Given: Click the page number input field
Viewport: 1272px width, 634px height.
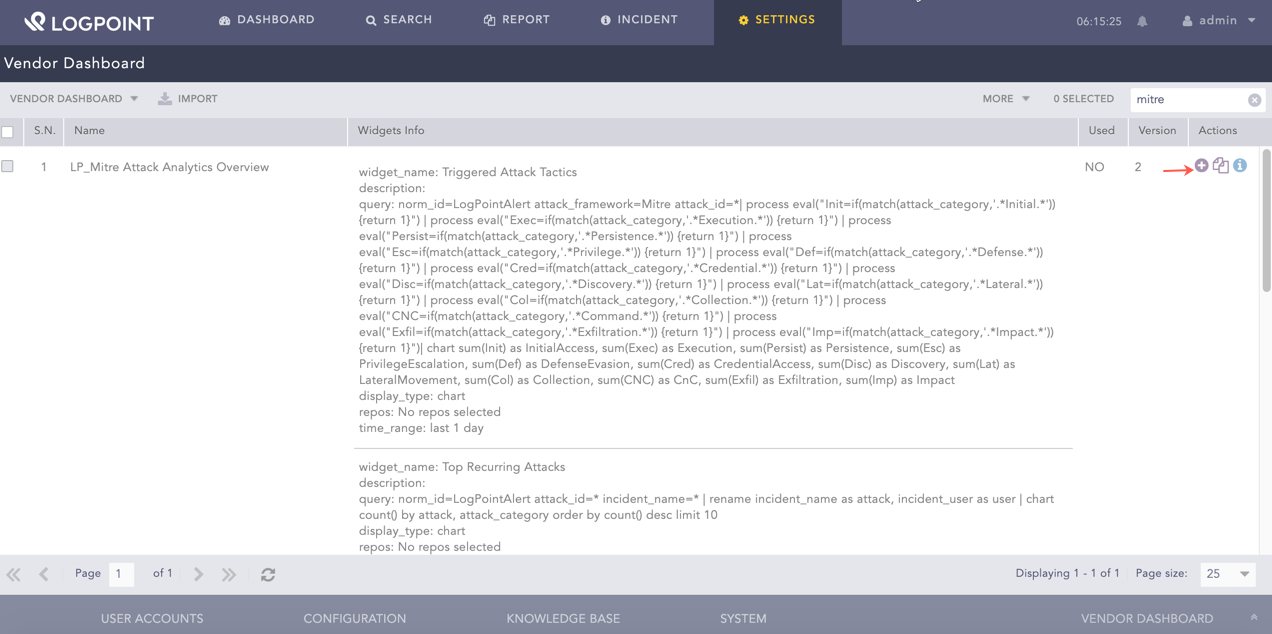Looking at the screenshot, I should [121, 574].
